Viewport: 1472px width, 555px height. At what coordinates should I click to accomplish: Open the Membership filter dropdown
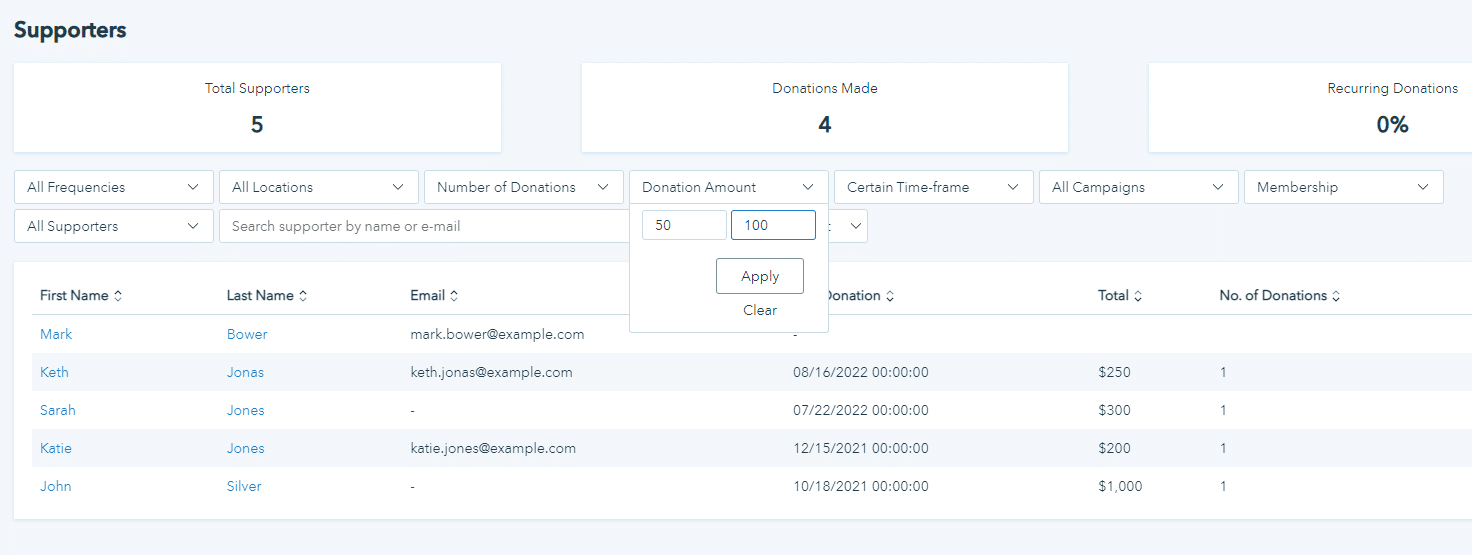pos(1344,187)
